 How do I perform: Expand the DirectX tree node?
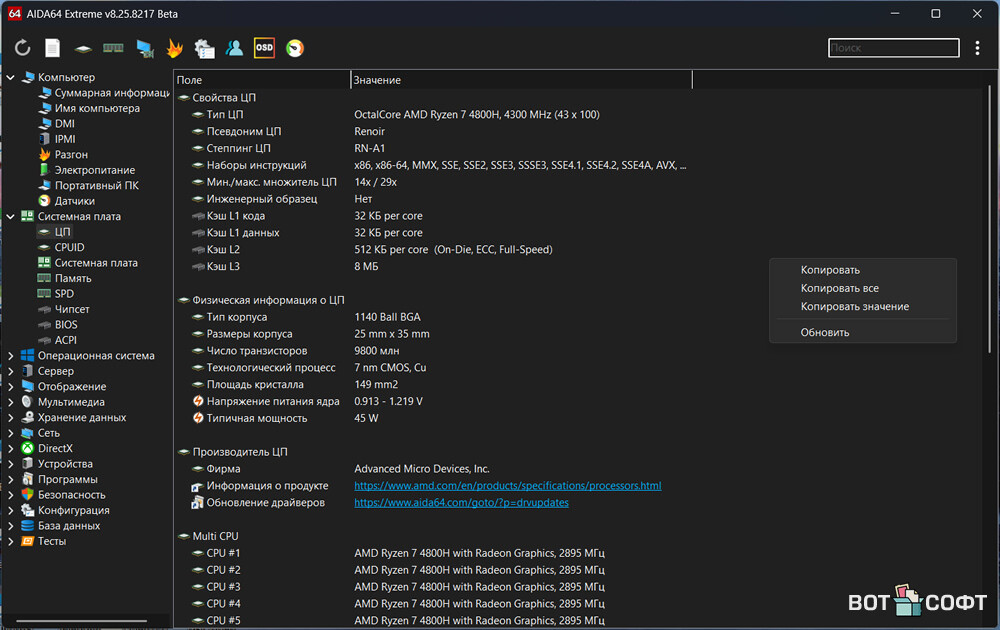point(11,449)
